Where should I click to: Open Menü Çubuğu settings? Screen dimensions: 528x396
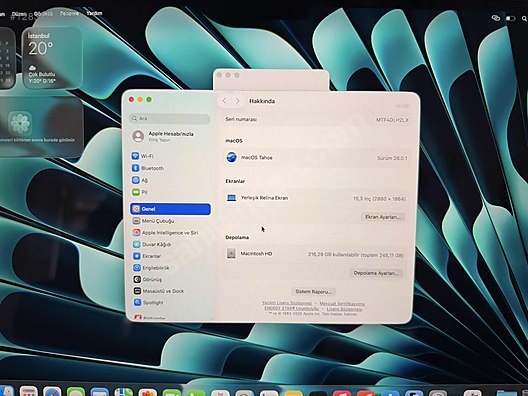click(170, 221)
